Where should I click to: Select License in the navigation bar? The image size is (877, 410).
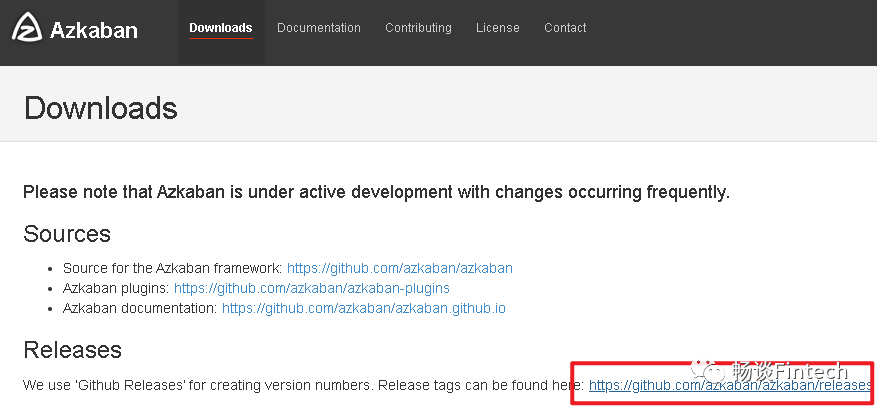498,28
